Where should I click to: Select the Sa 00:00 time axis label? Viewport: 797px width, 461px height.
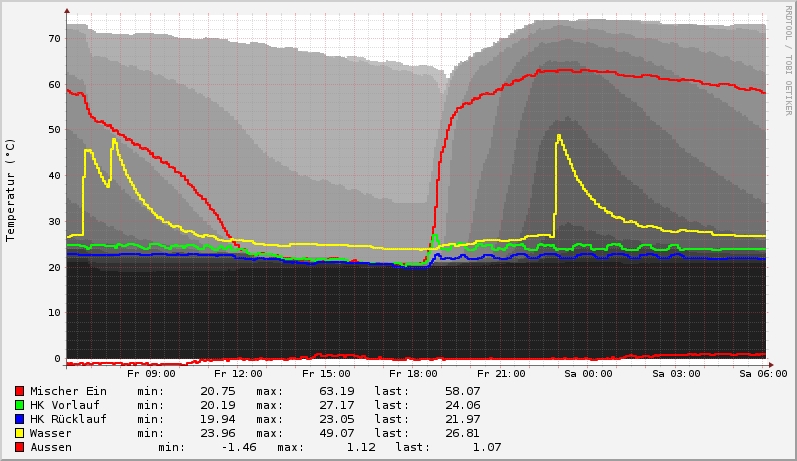tap(588, 374)
